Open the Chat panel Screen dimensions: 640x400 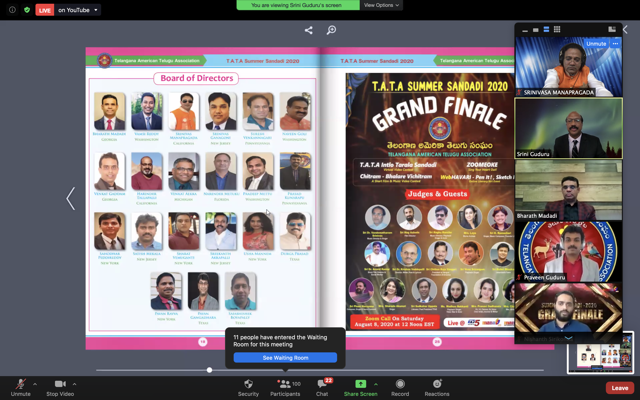[x=322, y=387]
